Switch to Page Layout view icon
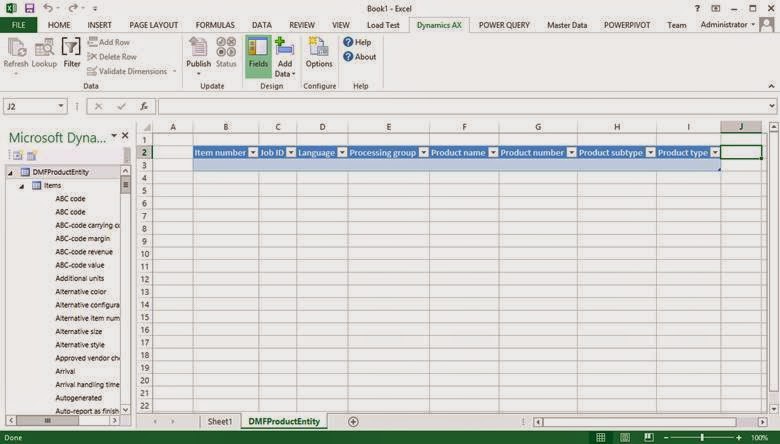 tap(625, 438)
